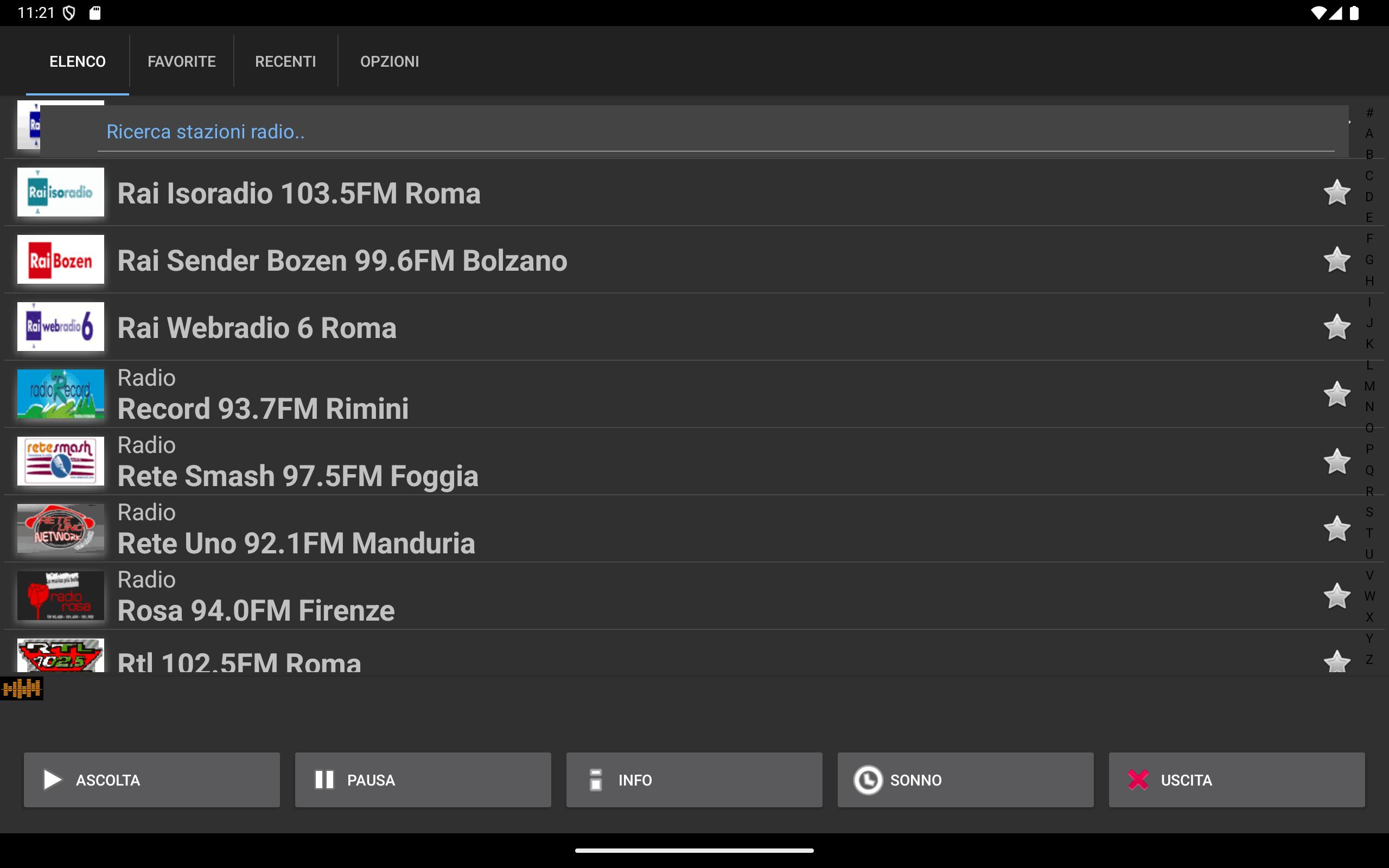Select Rosa 94.0FM Firenze station name
Screen dimensions: 1389x868
256,610
